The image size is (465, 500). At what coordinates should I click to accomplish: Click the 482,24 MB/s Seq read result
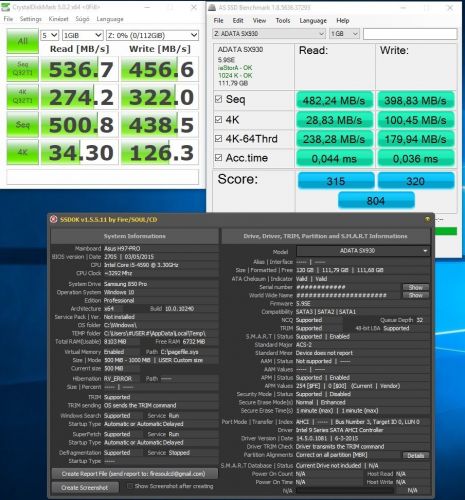334,100
